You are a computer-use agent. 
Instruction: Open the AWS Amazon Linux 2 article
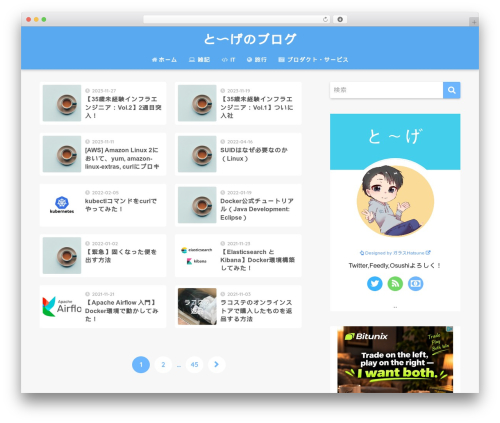click(x=103, y=154)
